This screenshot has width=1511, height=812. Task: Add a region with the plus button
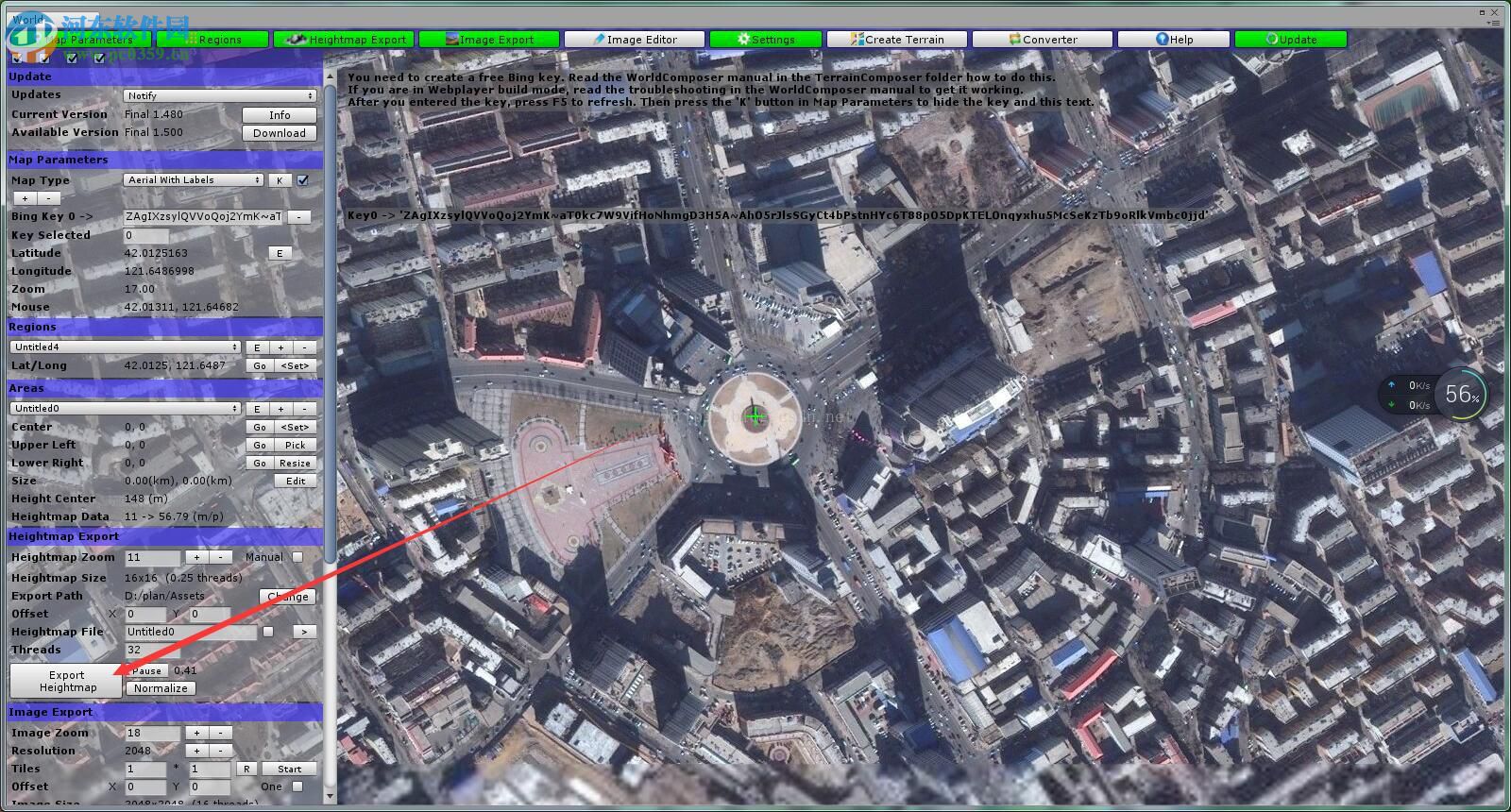coord(280,347)
